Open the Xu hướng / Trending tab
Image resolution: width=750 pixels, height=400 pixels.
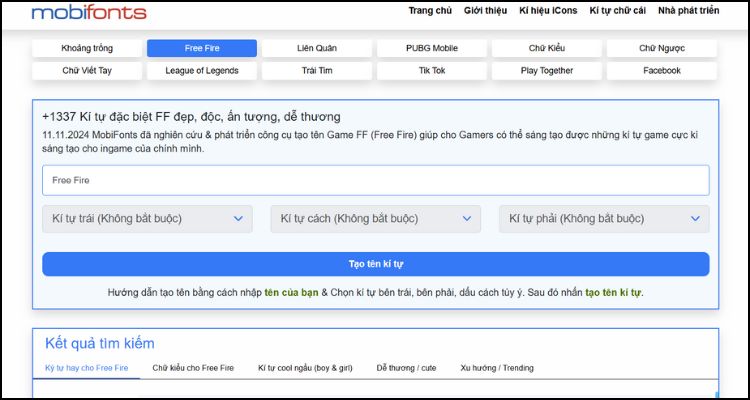pos(497,368)
